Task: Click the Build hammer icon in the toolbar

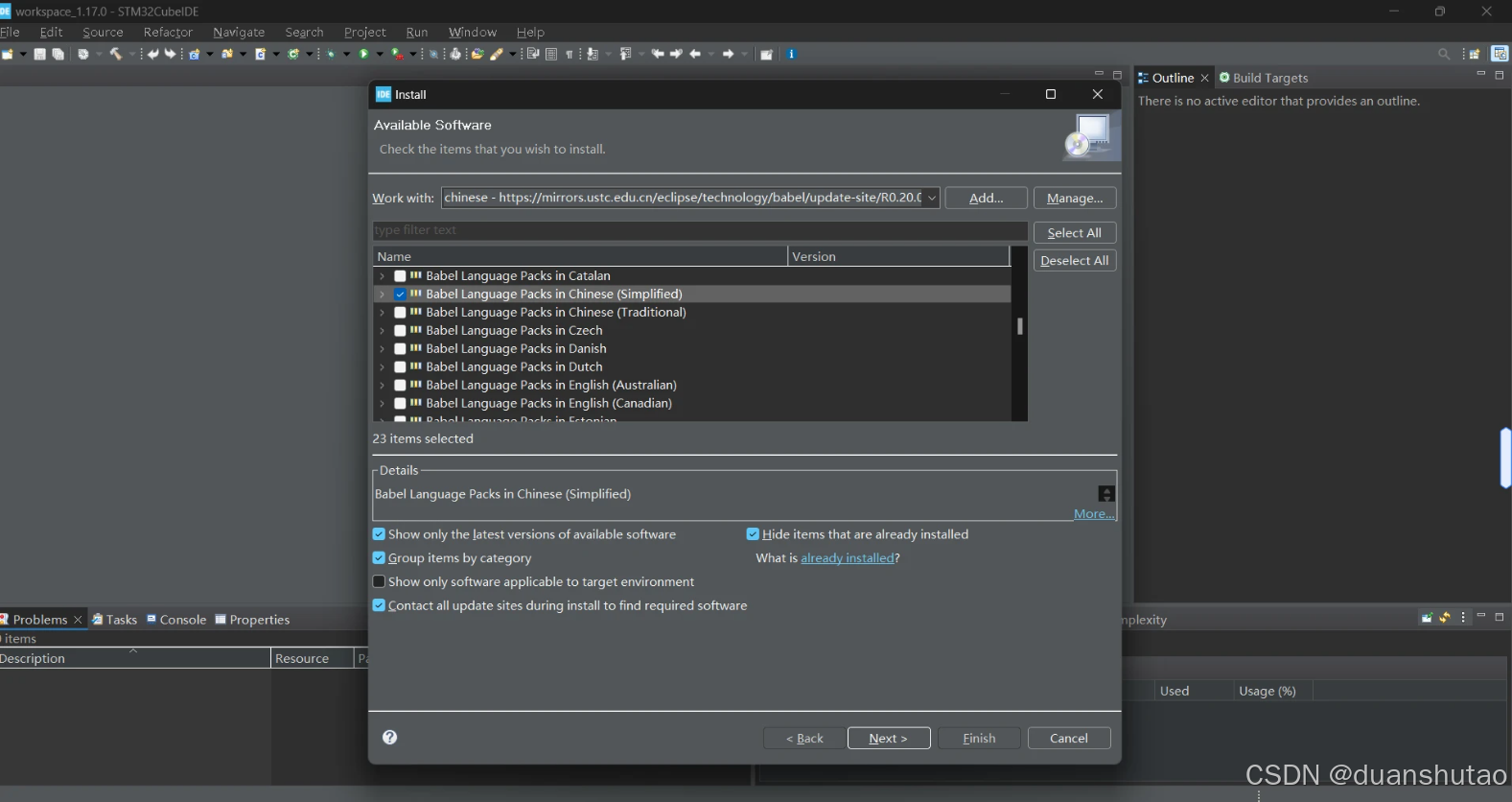Action: (x=116, y=54)
